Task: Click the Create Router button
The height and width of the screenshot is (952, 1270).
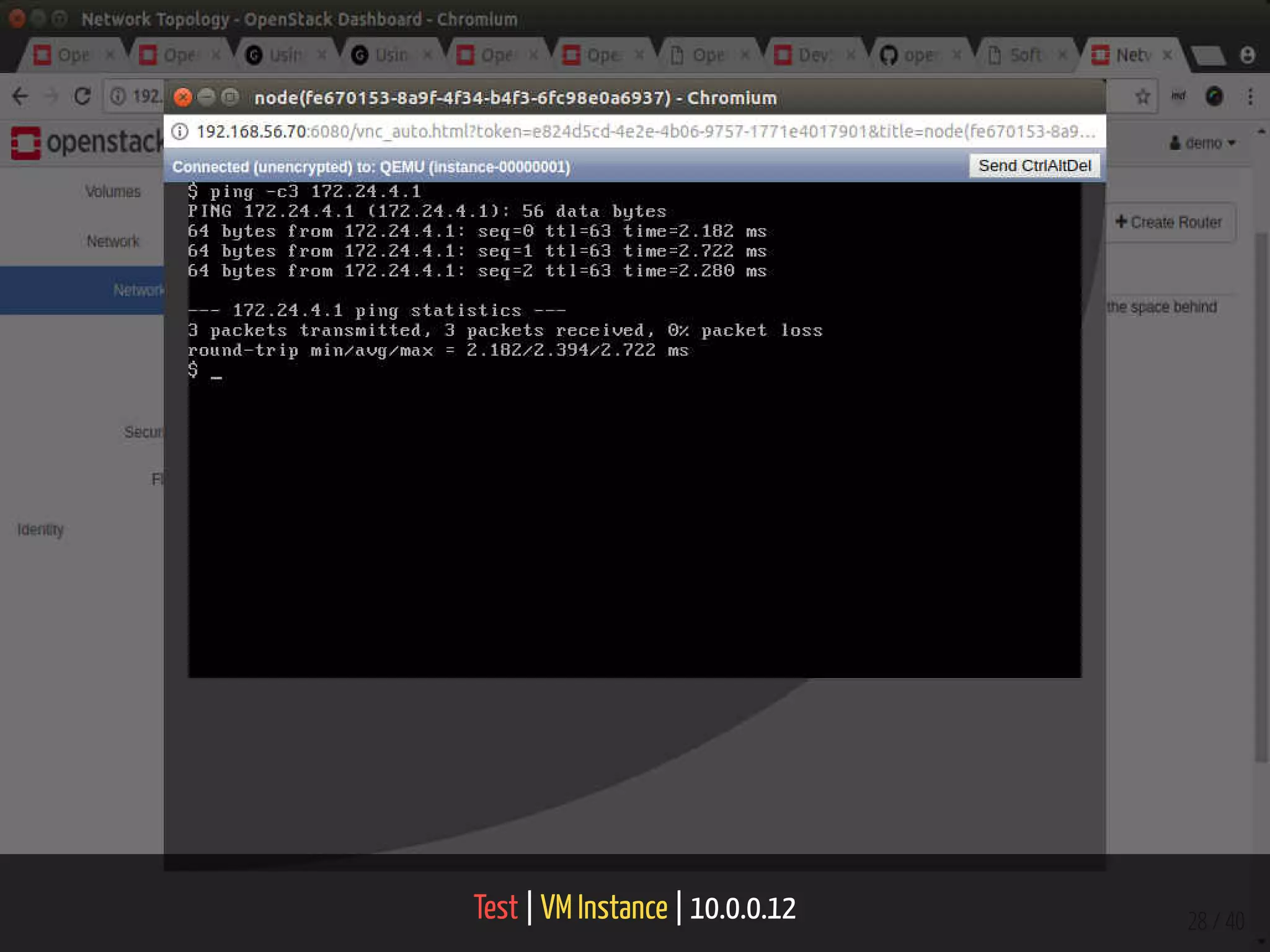Action: point(1169,223)
